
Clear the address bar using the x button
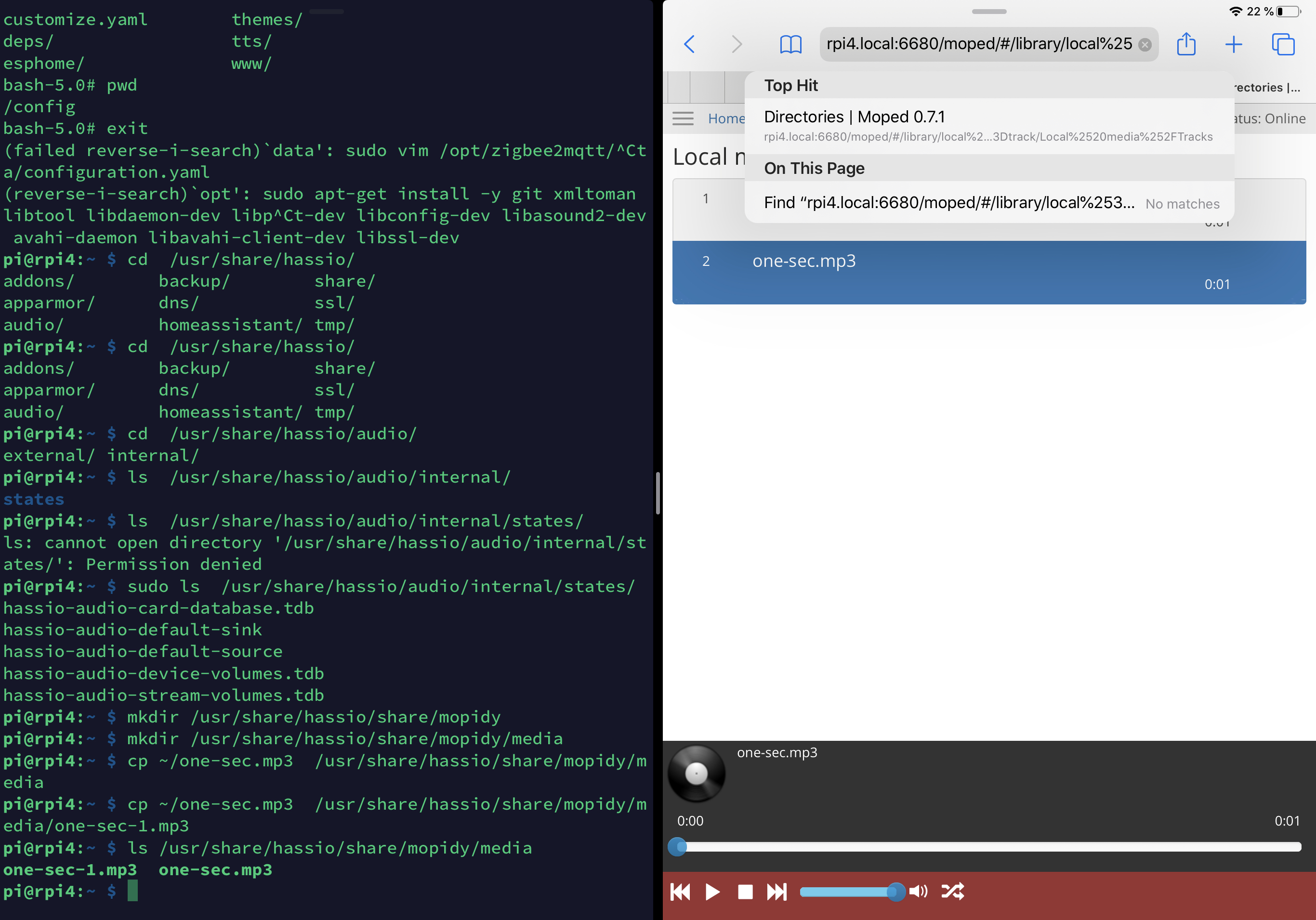pyautogui.click(x=1145, y=44)
